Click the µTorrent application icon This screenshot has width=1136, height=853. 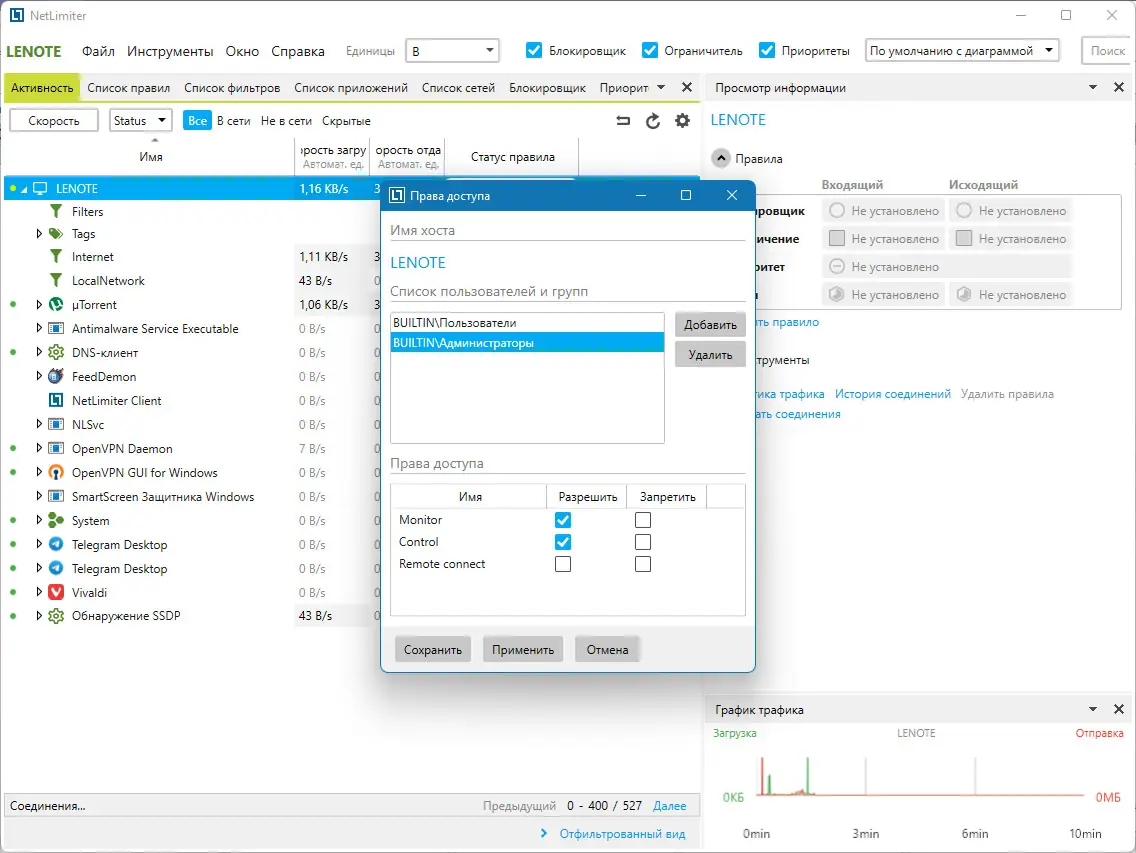coord(56,304)
